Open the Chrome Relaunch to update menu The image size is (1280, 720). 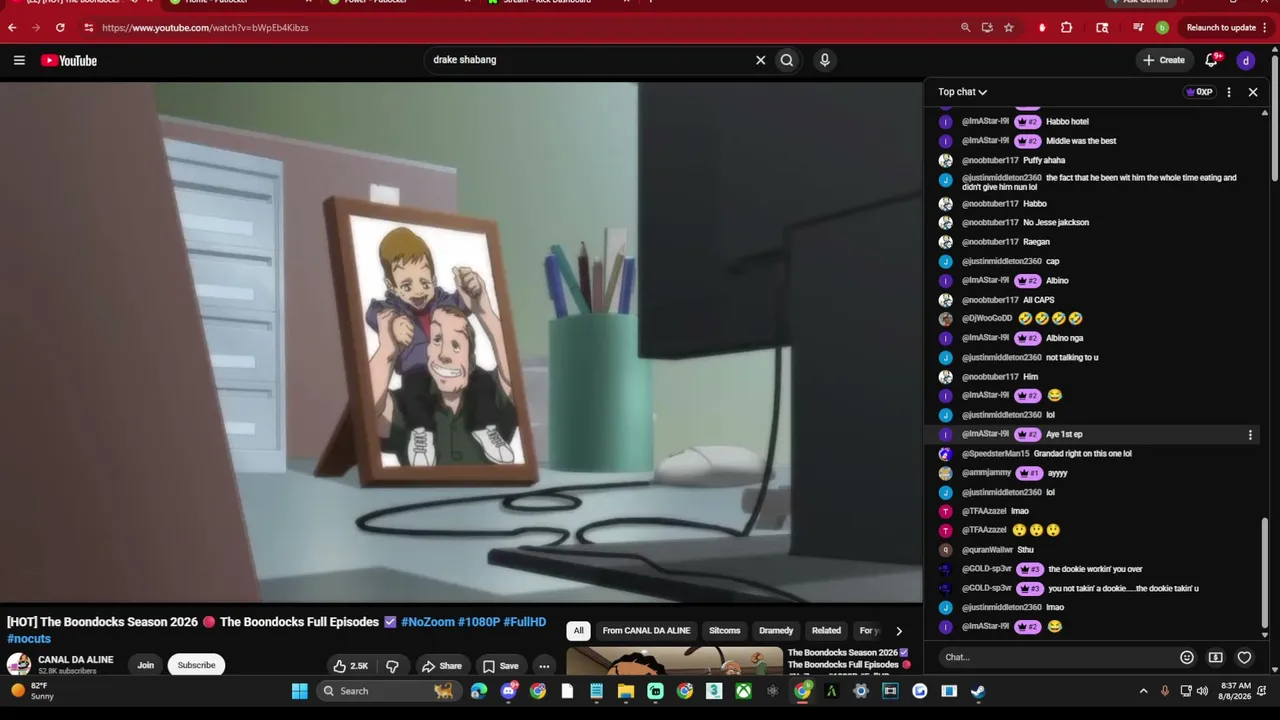1227,28
